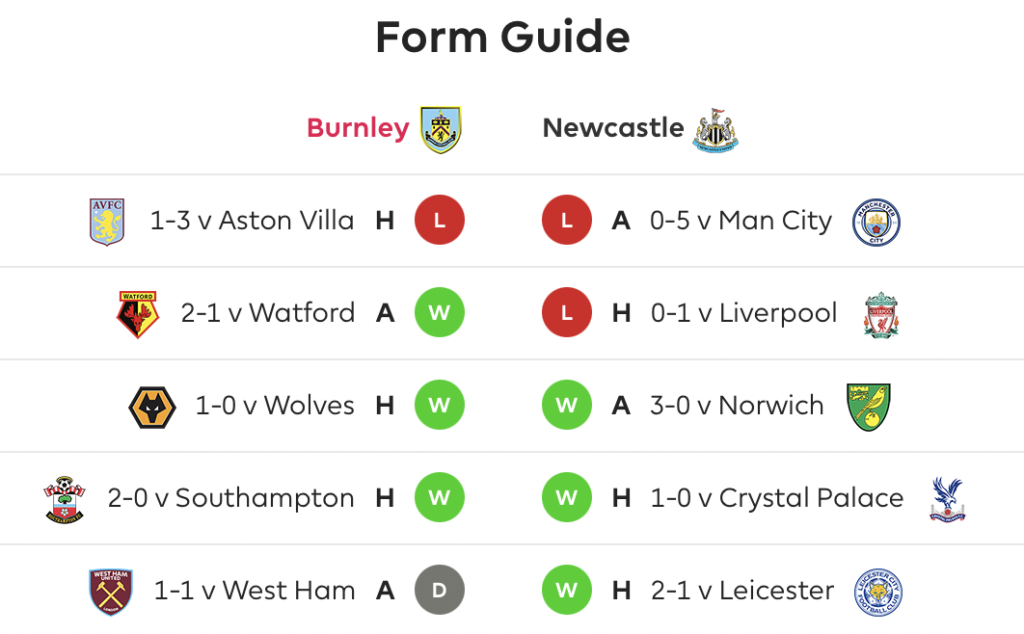Select the green W badge for Norwich
This screenshot has width=1024, height=634.
pos(567,405)
